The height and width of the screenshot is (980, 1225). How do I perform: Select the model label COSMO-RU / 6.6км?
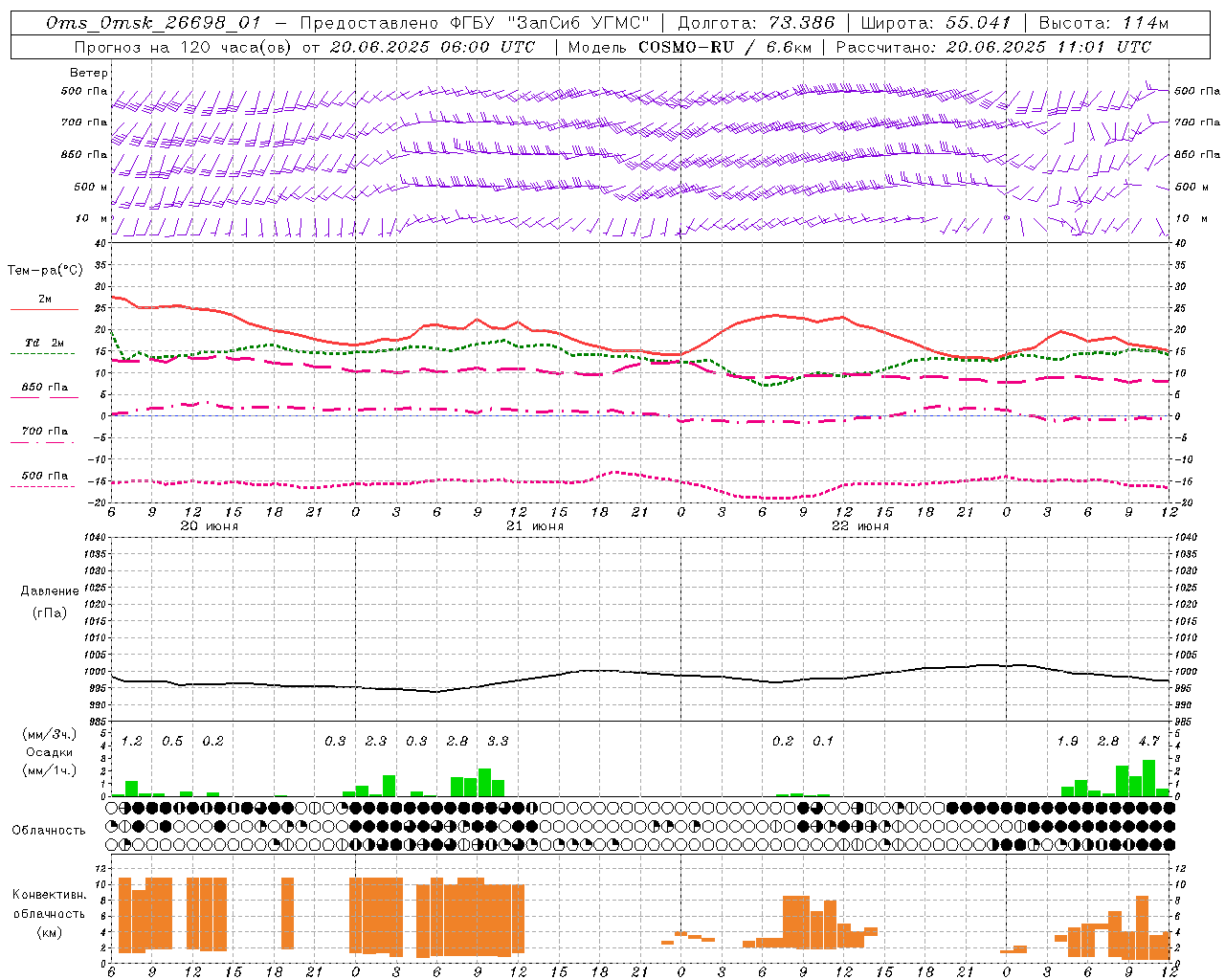click(725, 47)
